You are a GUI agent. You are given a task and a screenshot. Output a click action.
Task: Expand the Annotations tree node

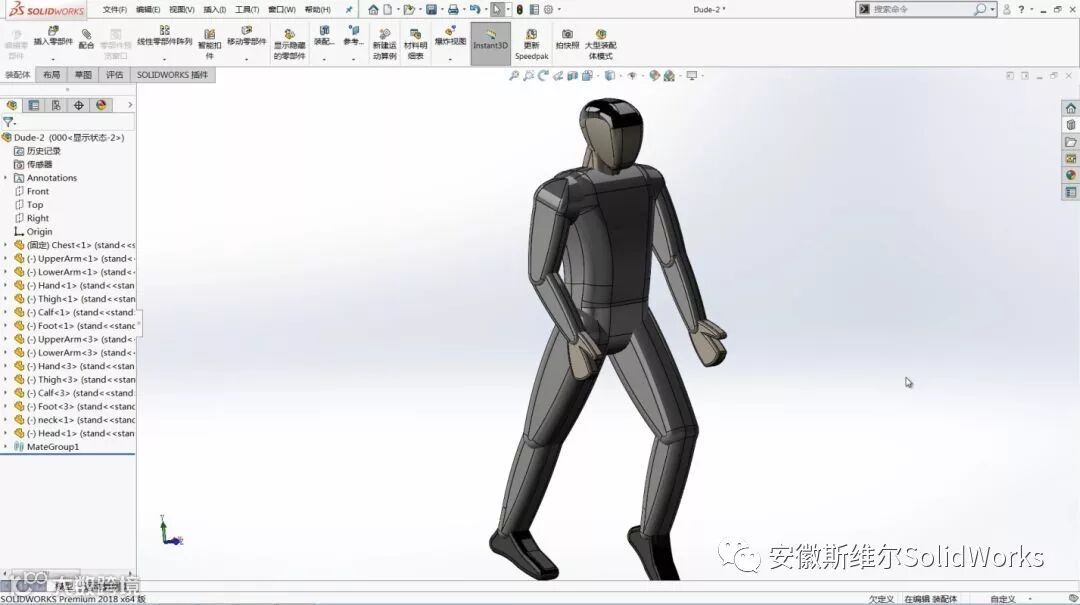pyautogui.click(x=6, y=178)
